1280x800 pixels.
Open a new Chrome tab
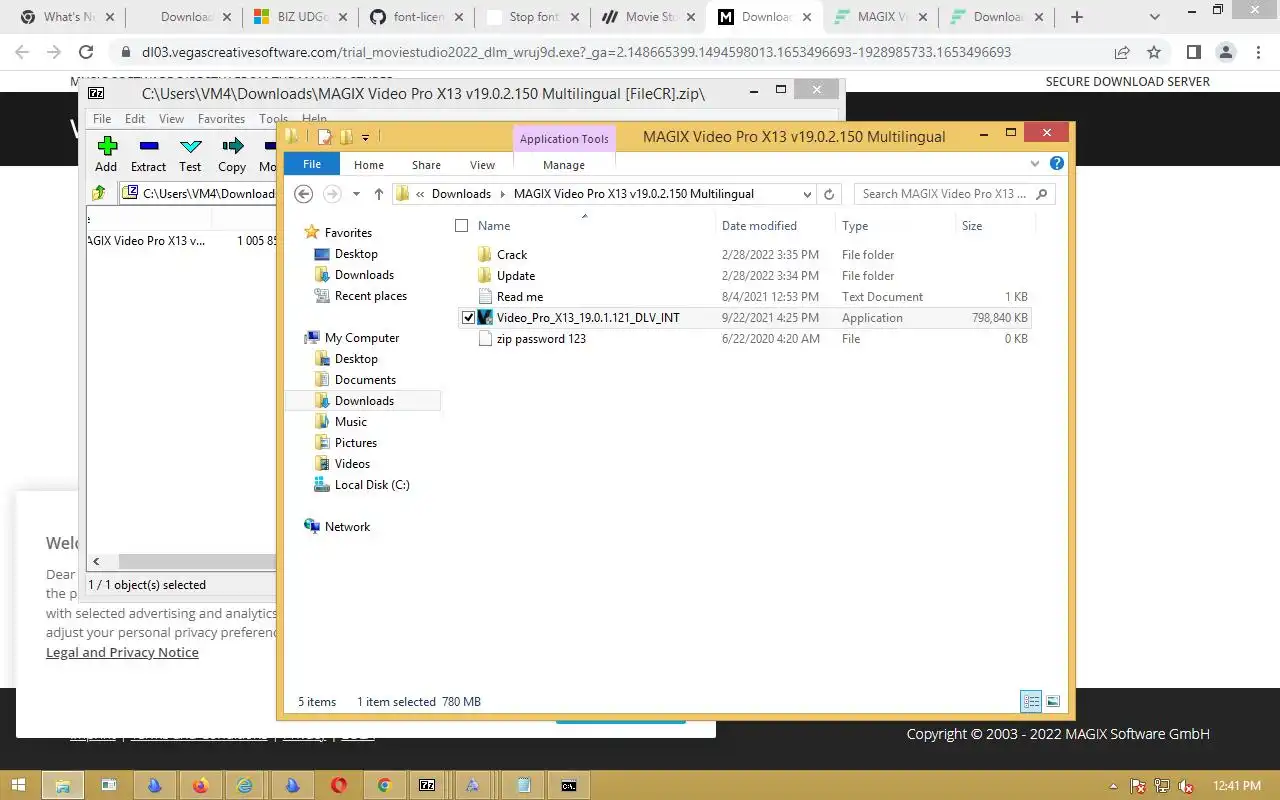[x=1076, y=17]
